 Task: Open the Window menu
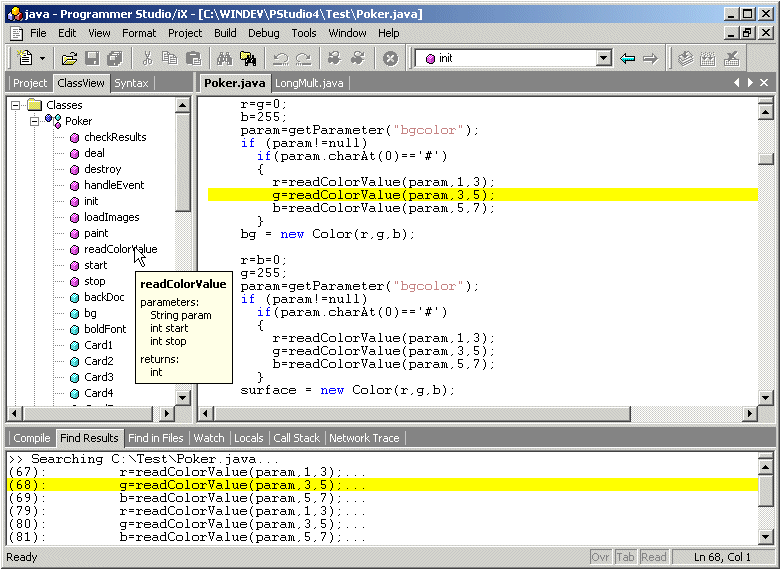tap(347, 33)
